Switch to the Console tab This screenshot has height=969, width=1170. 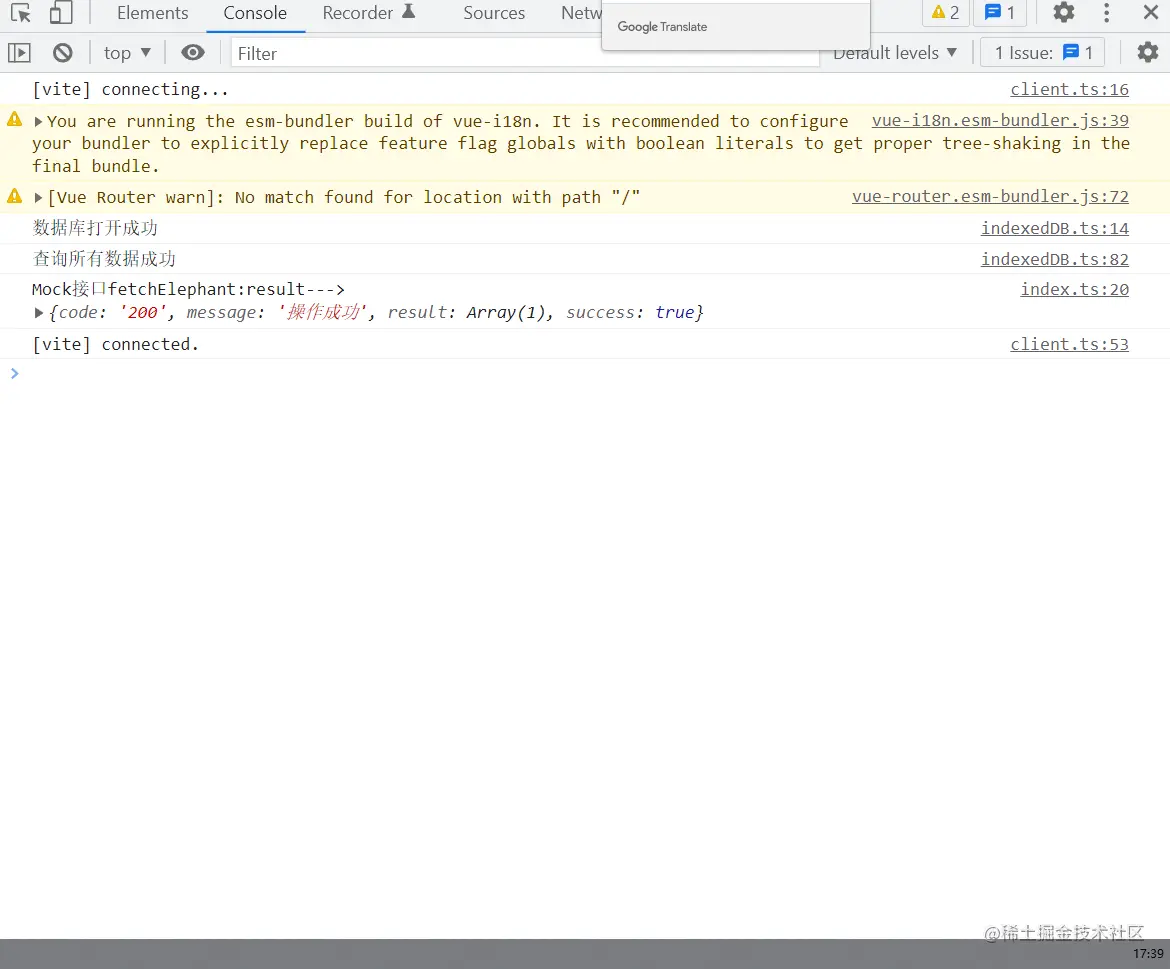pyautogui.click(x=255, y=13)
